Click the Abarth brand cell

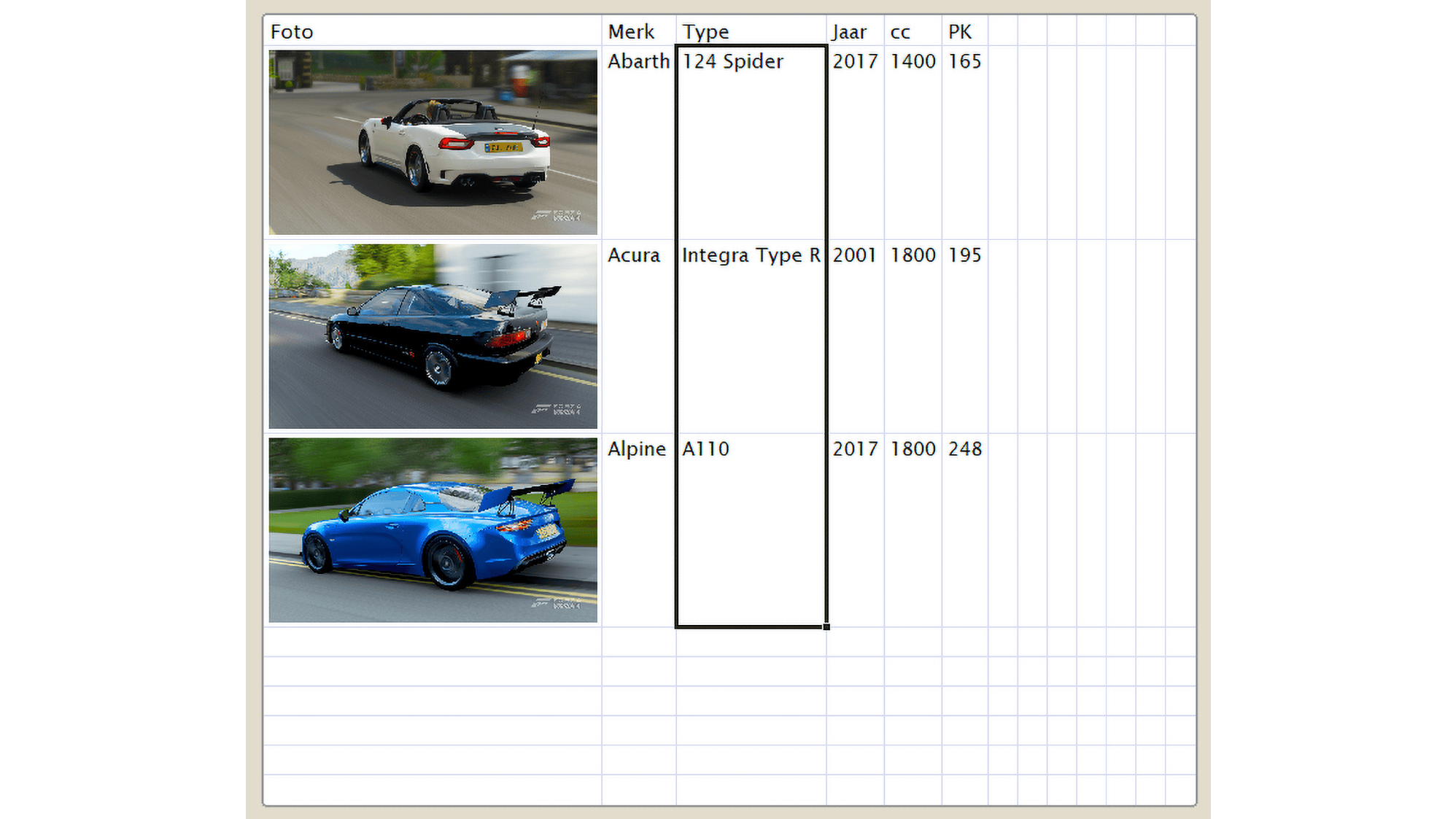point(638,62)
